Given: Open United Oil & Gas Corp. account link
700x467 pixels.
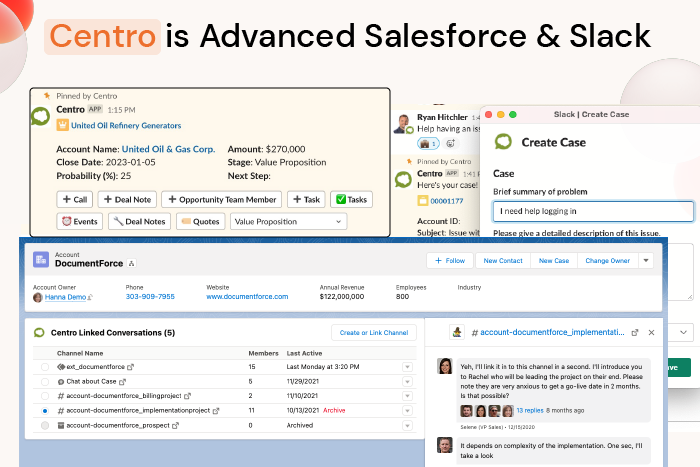Looking at the screenshot, I should click(168, 149).
